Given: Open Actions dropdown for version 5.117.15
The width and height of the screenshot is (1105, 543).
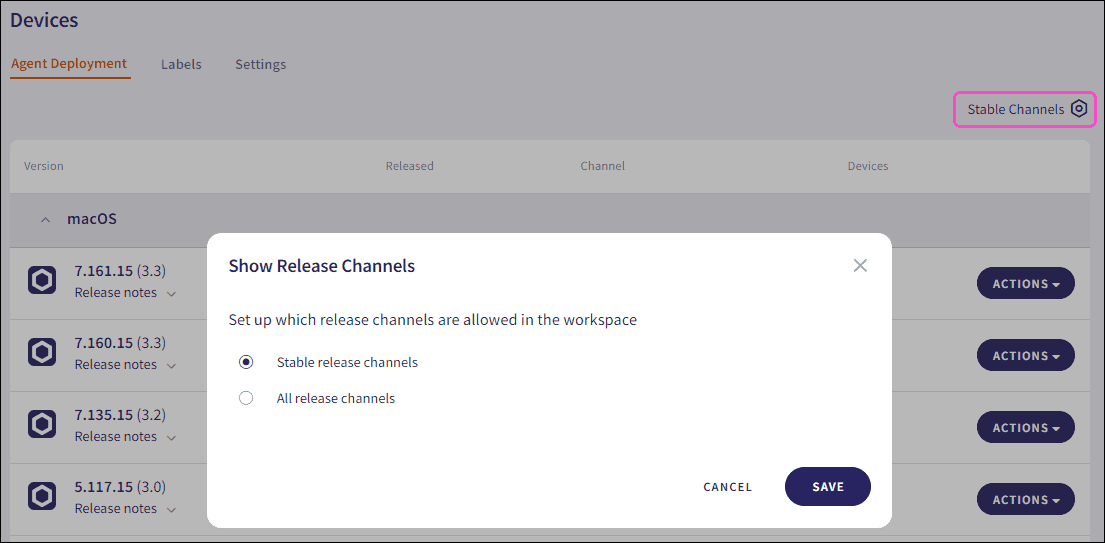Looking at the screenshot, I should pyautogui.click(x=1025, y=500).
